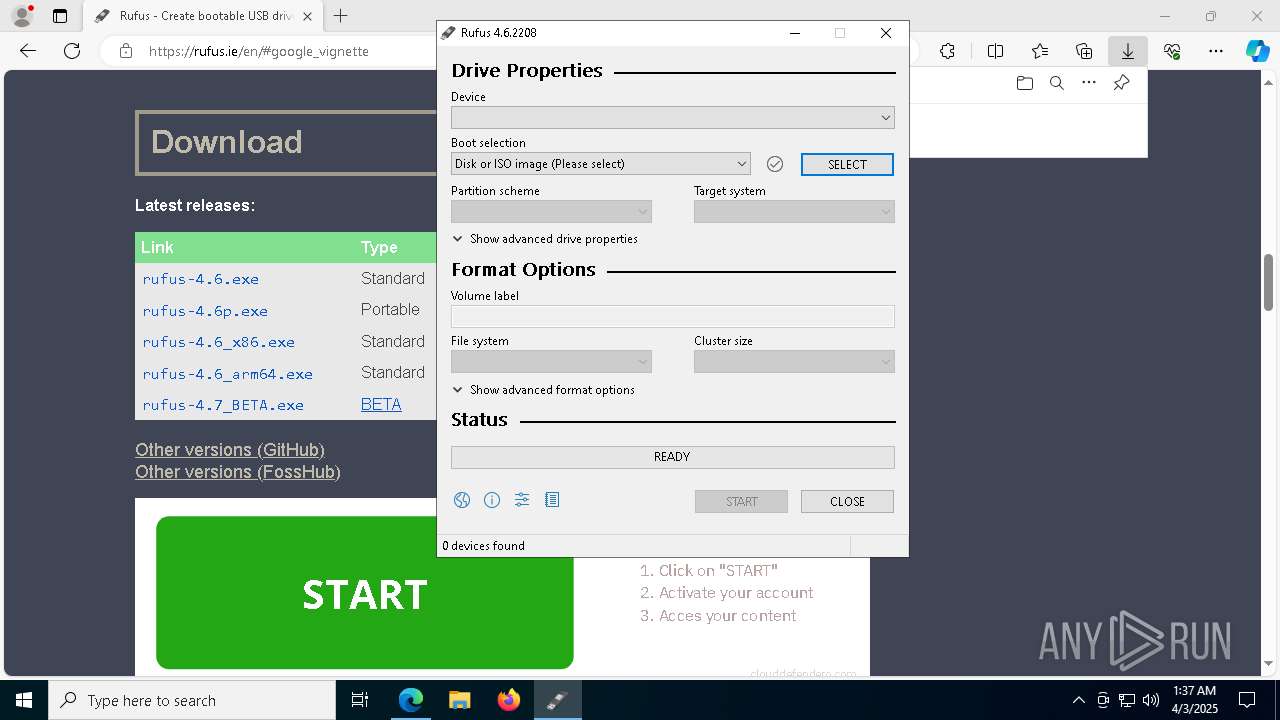
Task: Open notification center icon
Action: [x=1247, y=700]
